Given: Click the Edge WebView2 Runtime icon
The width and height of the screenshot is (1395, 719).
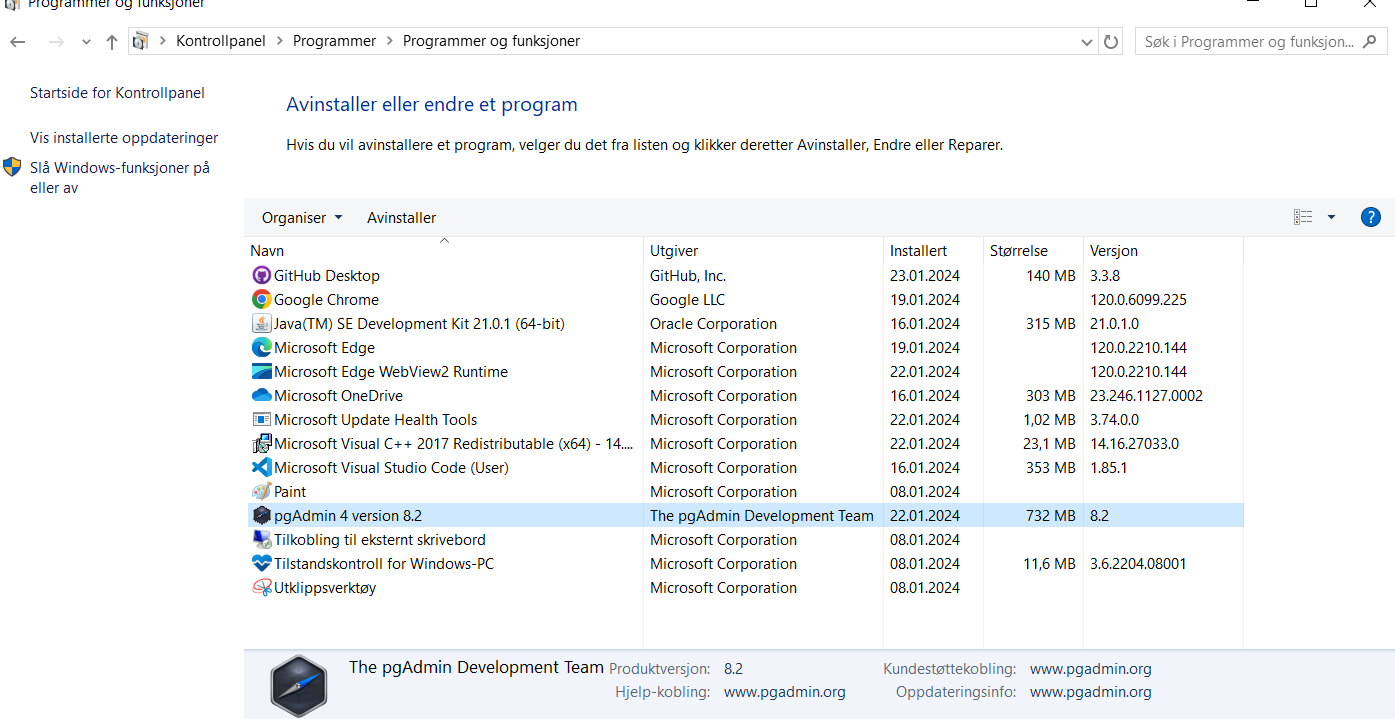Looking at the screenshot, I should click(261, 371).
